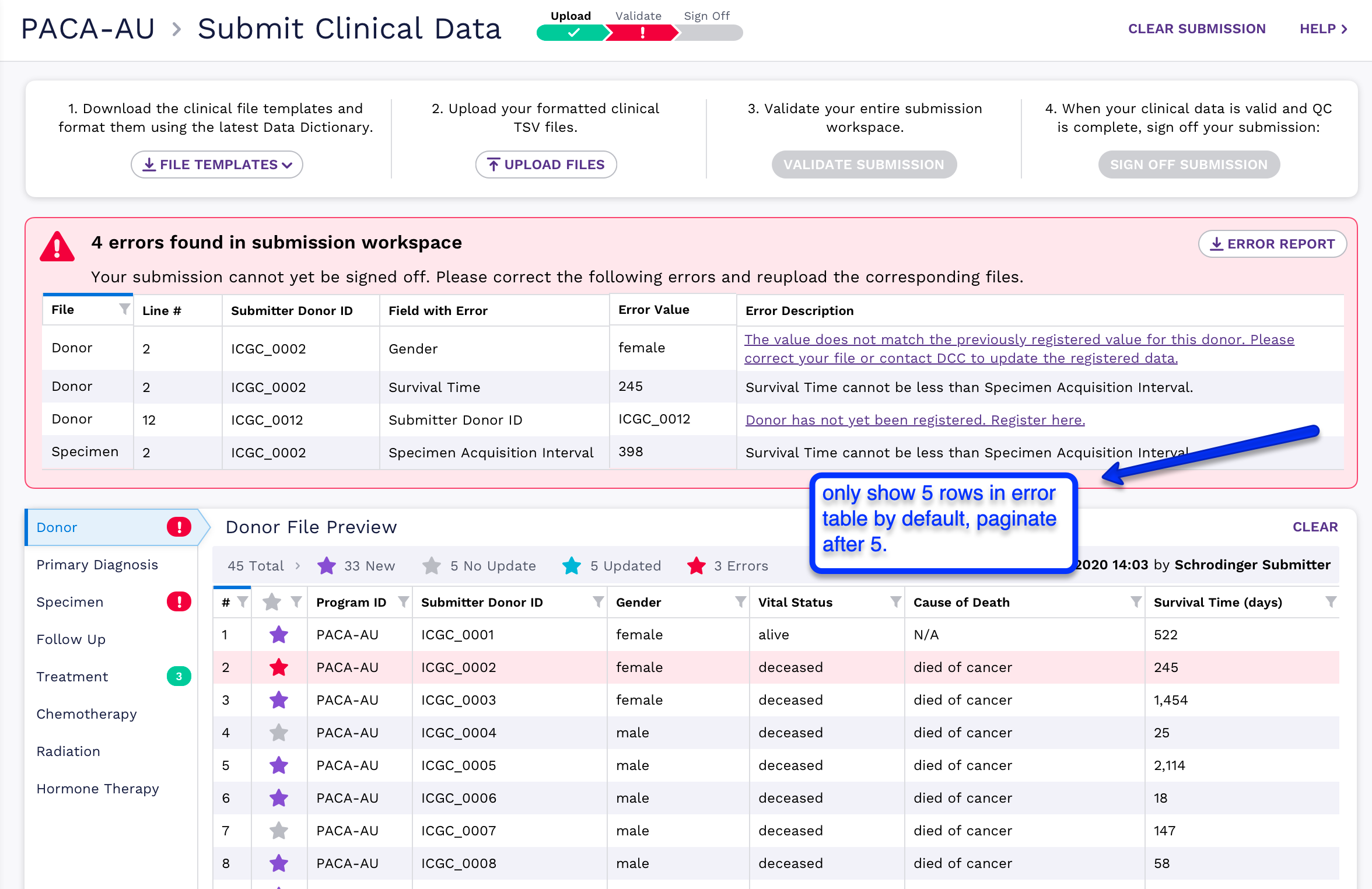Open the Treatment file tab
1372x889 pixels.
[x=111, y=677]
